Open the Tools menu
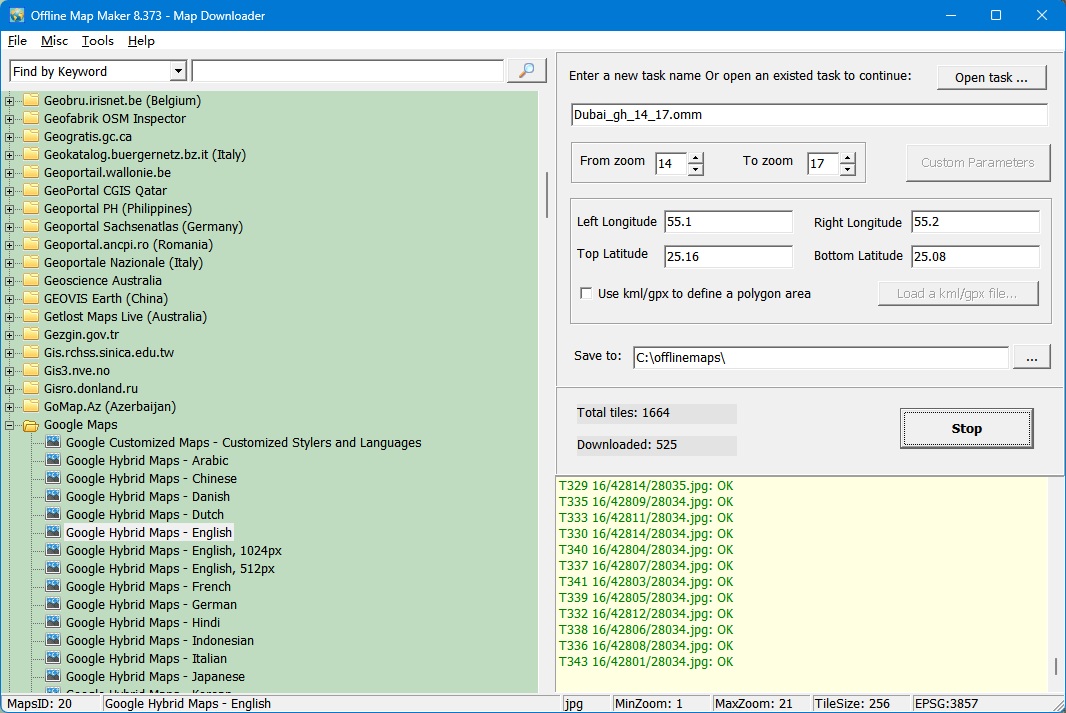Viewport: 1066px width, 713px height. pos(98,41)
